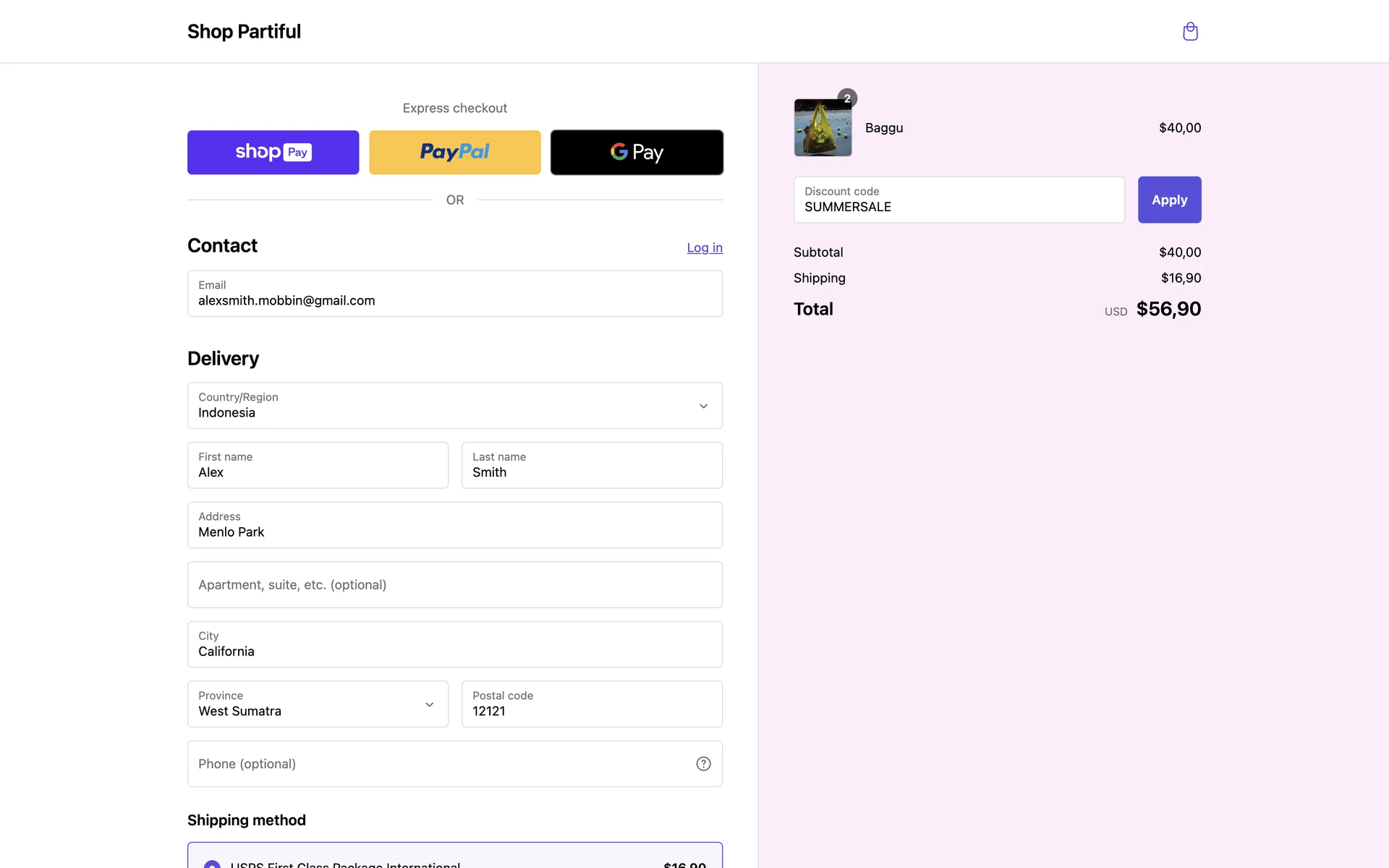1389x868 pixels.
Task: Apply the SUMMERSALE discount code
Action: coord(1169,200)
